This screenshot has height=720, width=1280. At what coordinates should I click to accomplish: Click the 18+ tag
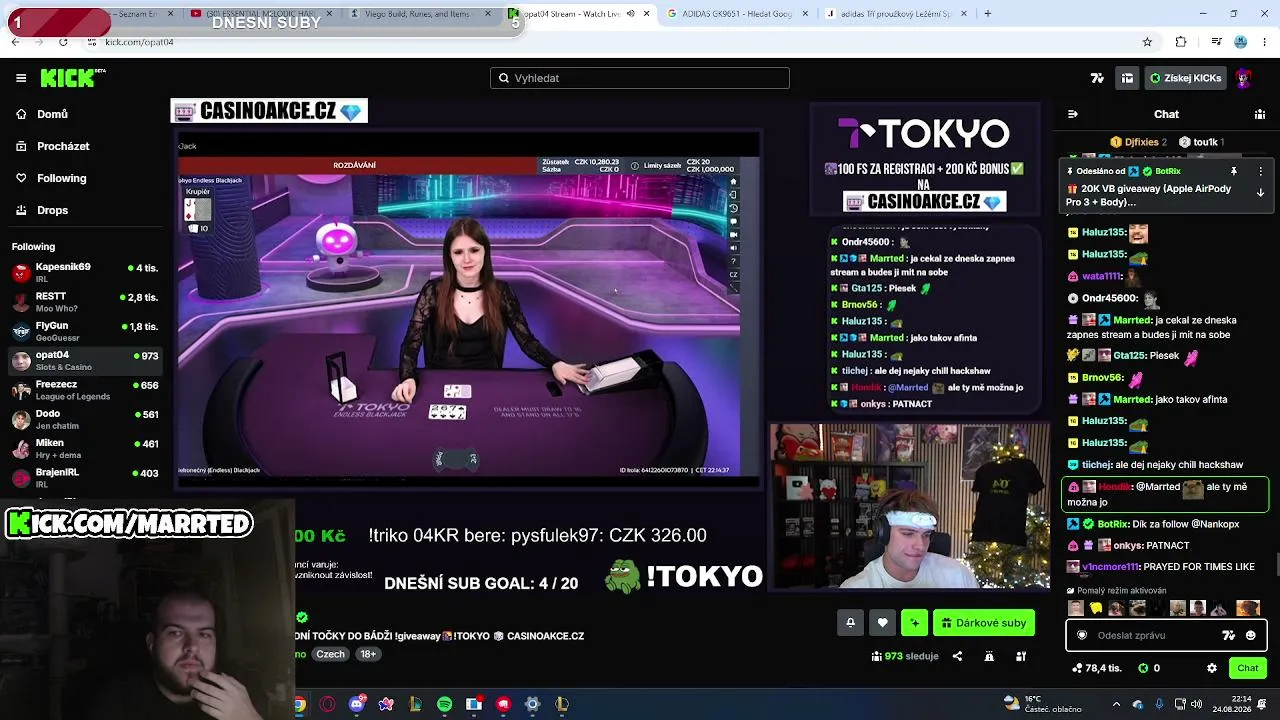click(x=368, y=654)
